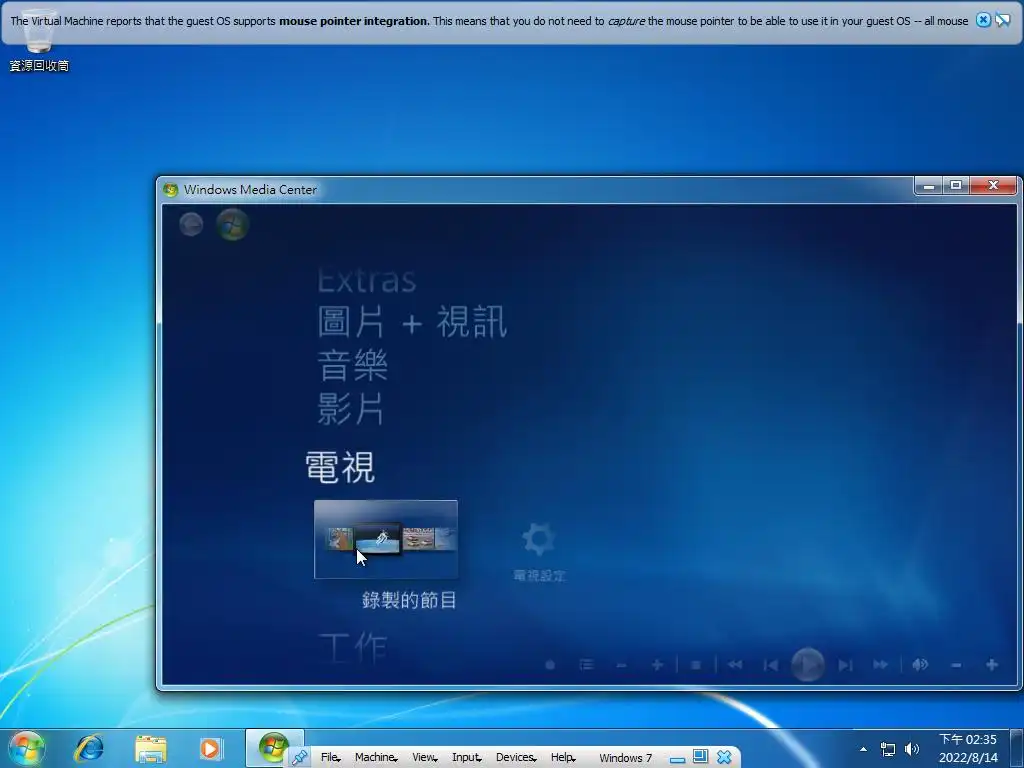The width and height of the screenshot is (1024, 768).
Task: Minimize the VM using mini toolbar minimize icon
Action: click(677, 760)
